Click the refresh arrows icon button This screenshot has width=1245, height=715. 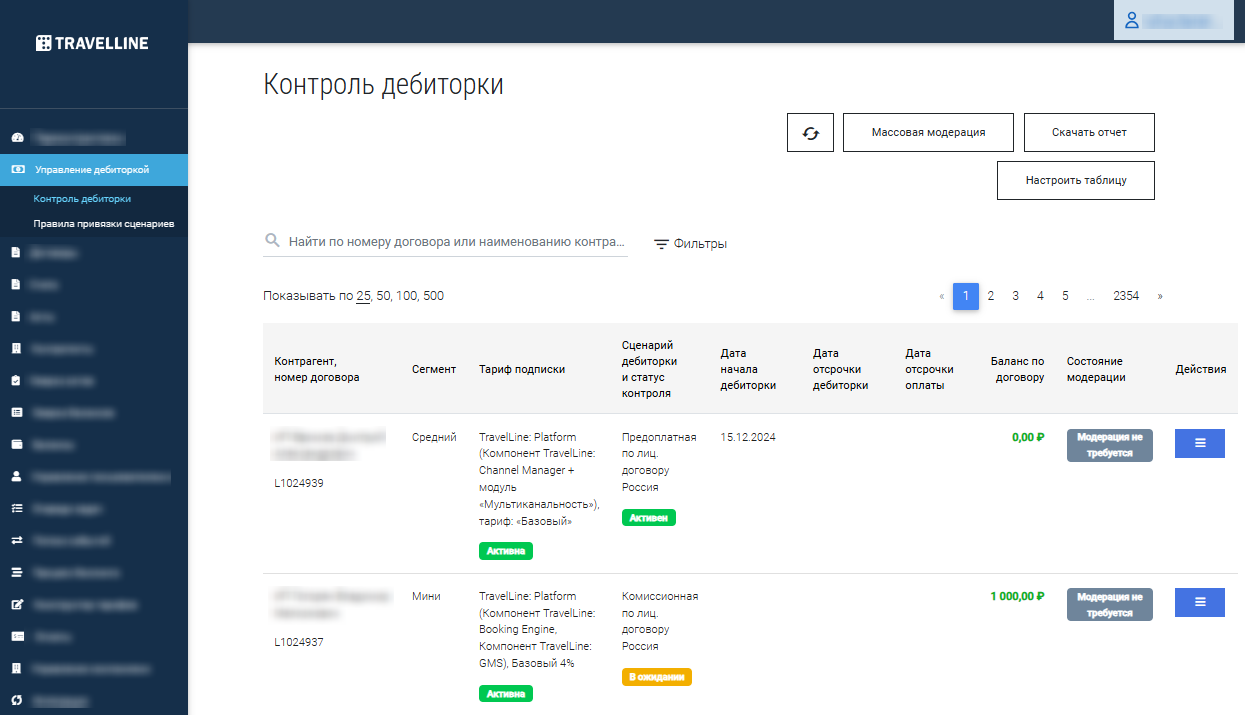[810, 132]
